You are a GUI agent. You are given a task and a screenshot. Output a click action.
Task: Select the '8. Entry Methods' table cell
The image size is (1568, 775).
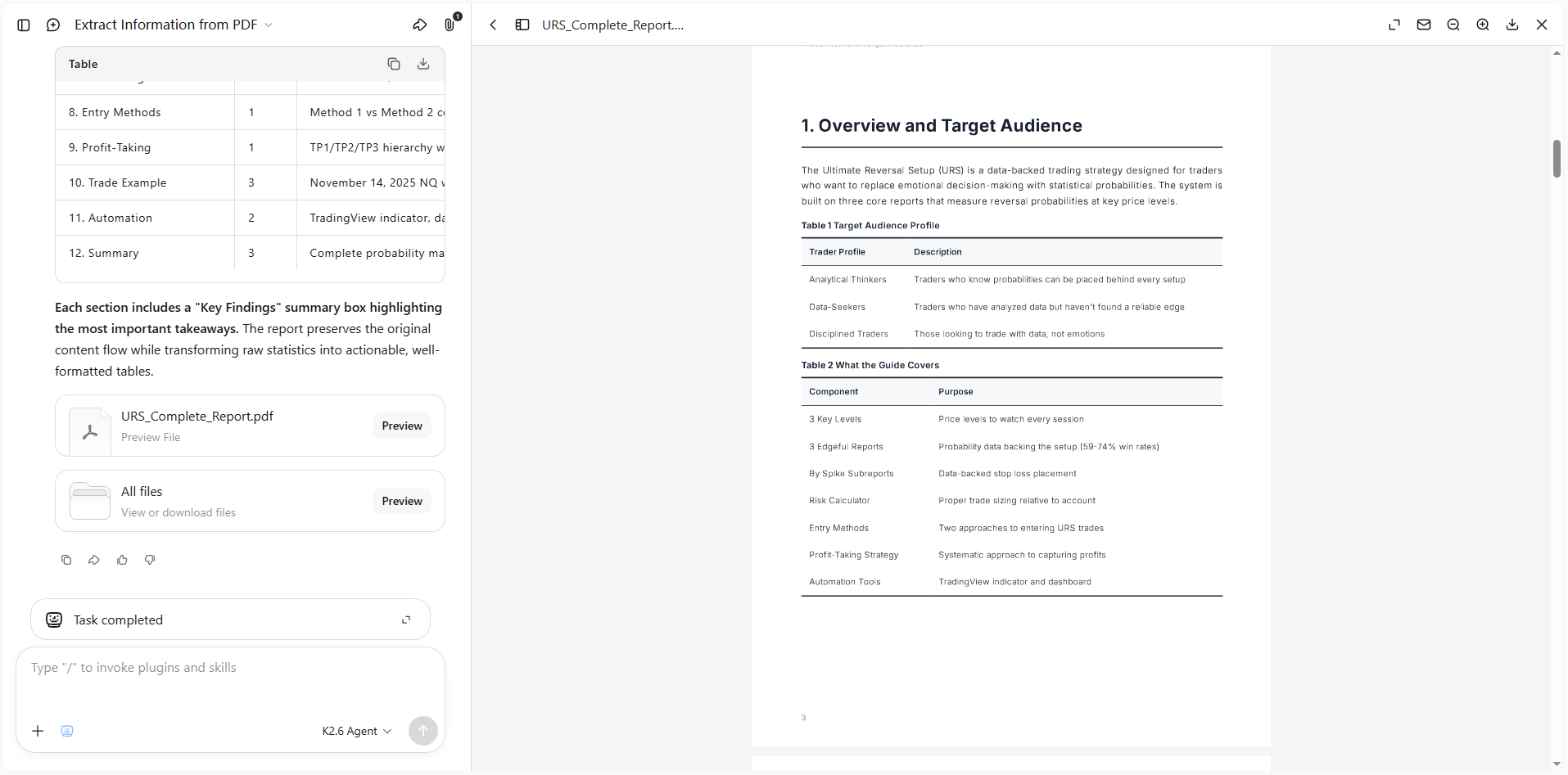[x=145, y=112]
